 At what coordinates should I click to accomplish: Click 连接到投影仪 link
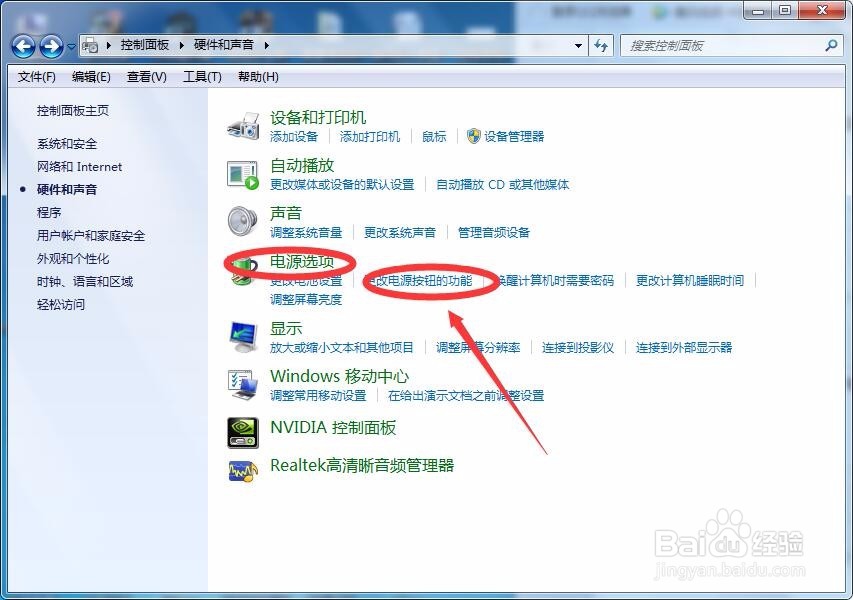coord(578,348)
